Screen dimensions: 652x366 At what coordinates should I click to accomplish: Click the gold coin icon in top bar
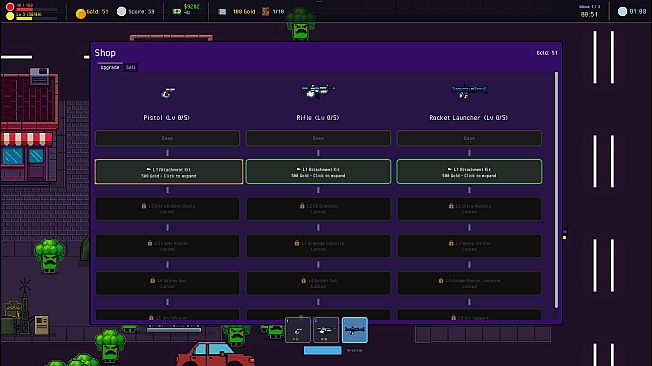pyautogui.click(x=81, y=13)
